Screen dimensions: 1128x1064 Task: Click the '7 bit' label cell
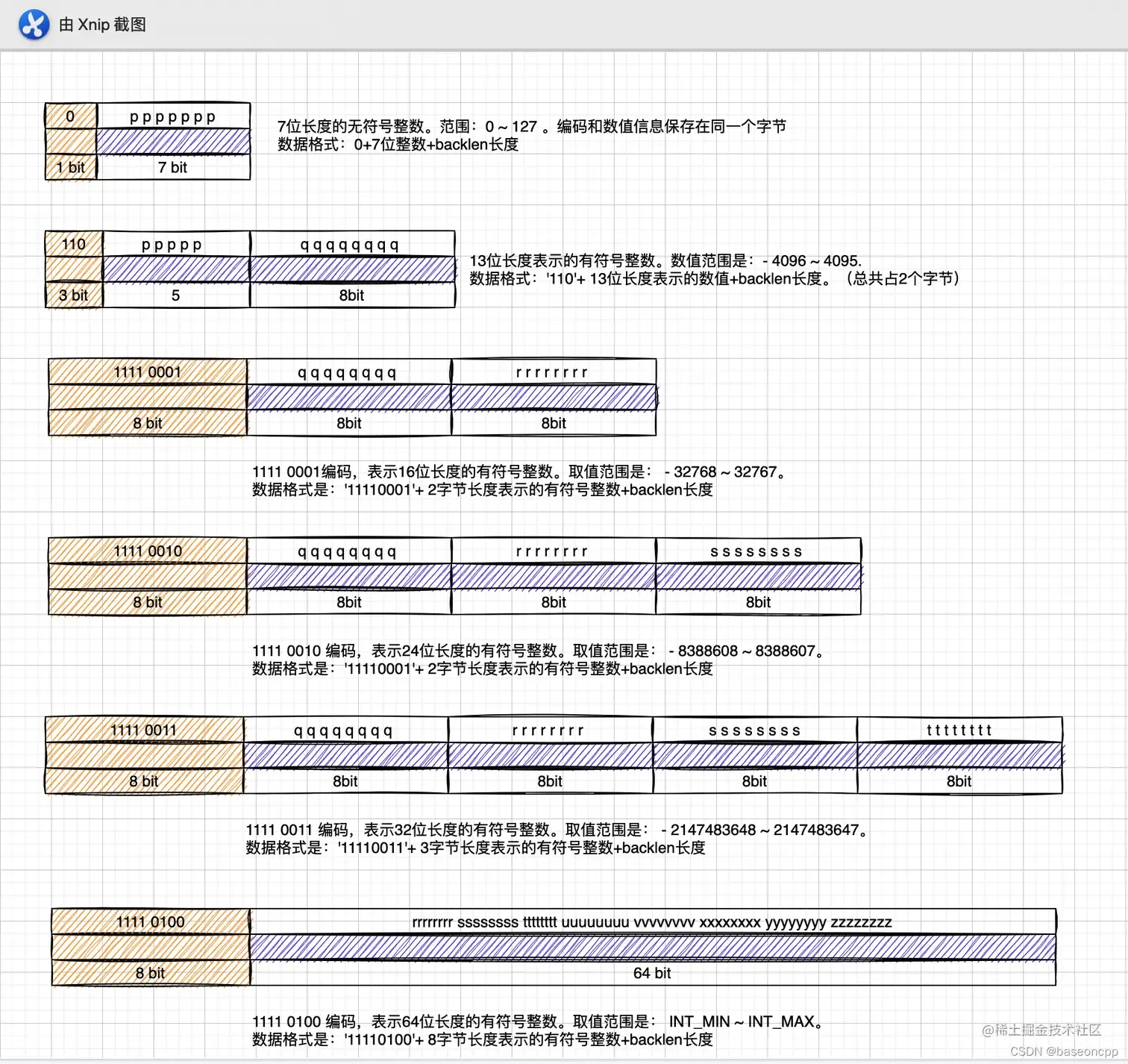[x=173, y=168]
